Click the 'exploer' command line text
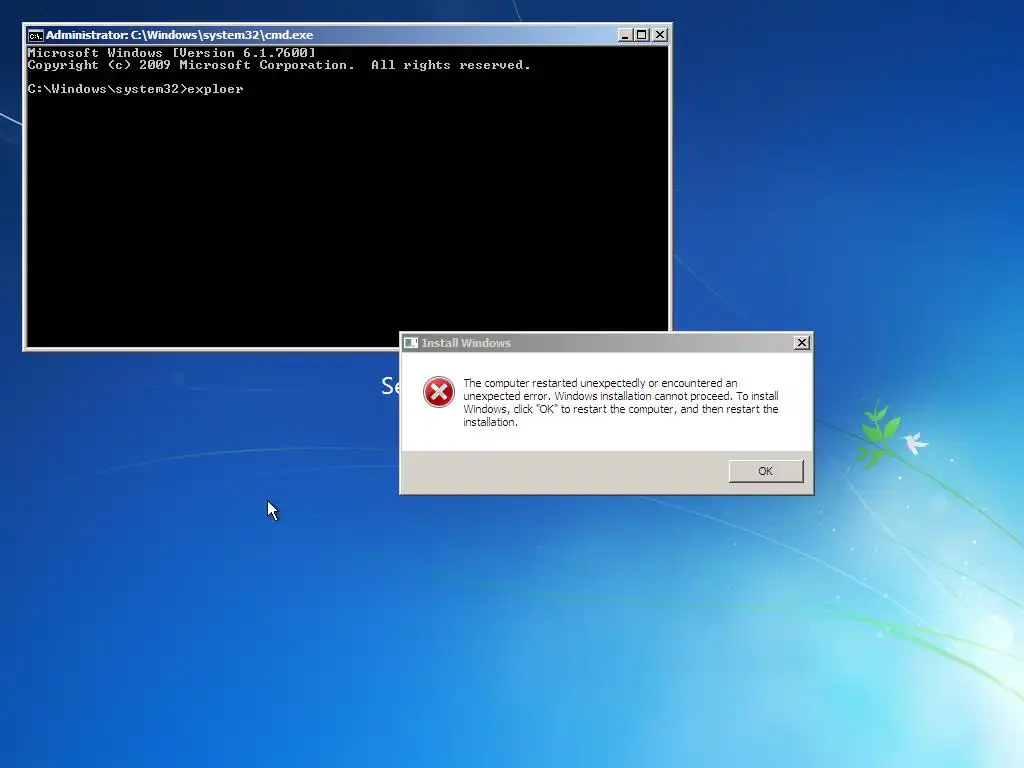1024x768 pixels. coord(215,89)
